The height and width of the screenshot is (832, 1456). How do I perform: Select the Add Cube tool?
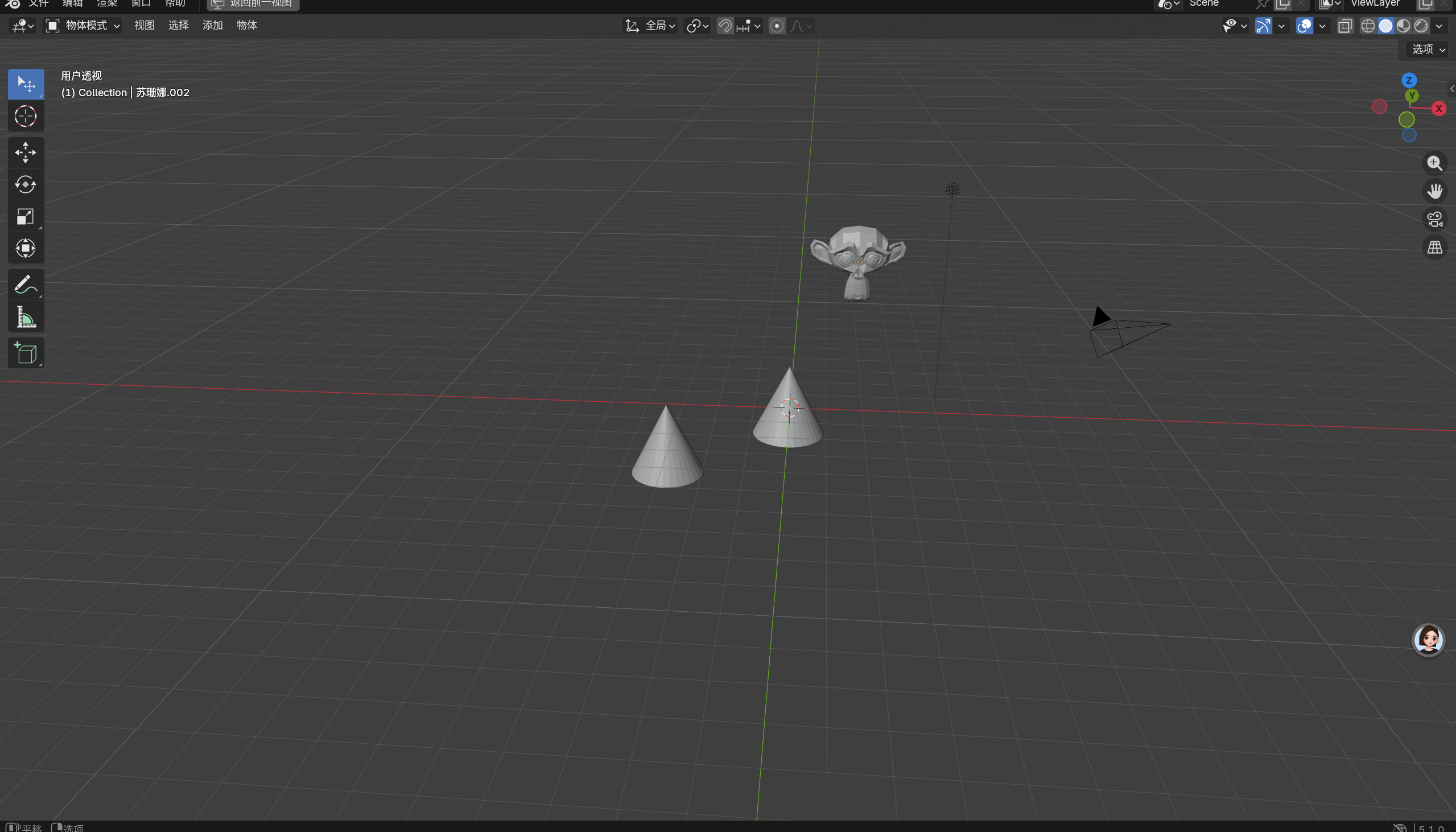[x=26, y=353]
